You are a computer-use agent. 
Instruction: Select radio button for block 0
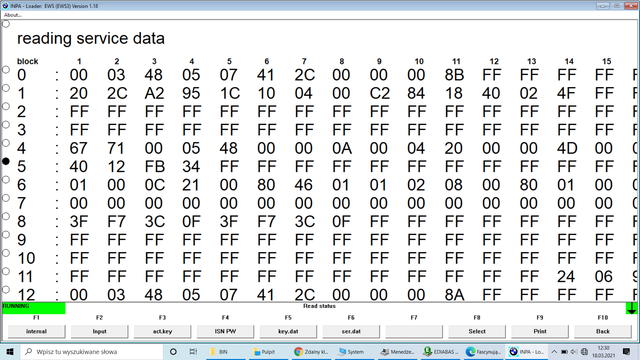6,70
